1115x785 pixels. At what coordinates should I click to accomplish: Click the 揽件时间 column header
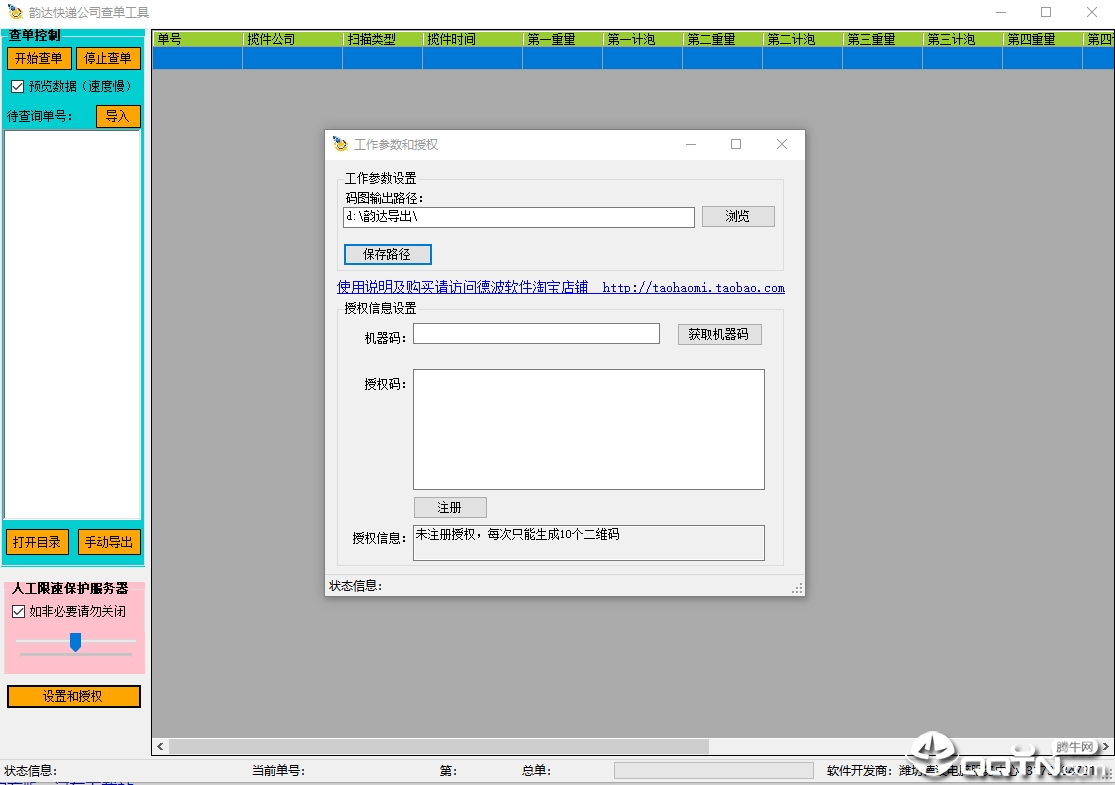tap(473, 39)
